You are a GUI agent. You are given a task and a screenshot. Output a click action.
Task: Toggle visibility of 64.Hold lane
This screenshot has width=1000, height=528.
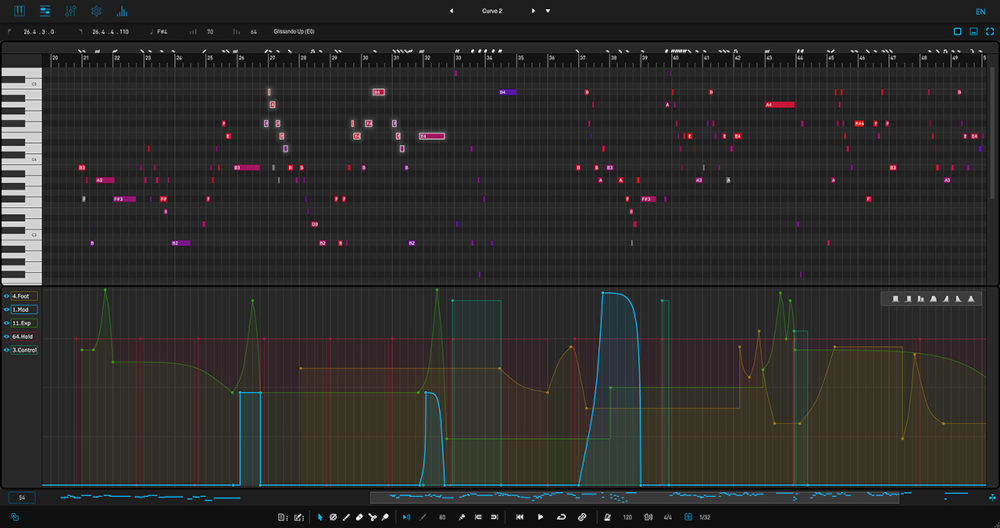pyautogui.click(x=6, y=337)
